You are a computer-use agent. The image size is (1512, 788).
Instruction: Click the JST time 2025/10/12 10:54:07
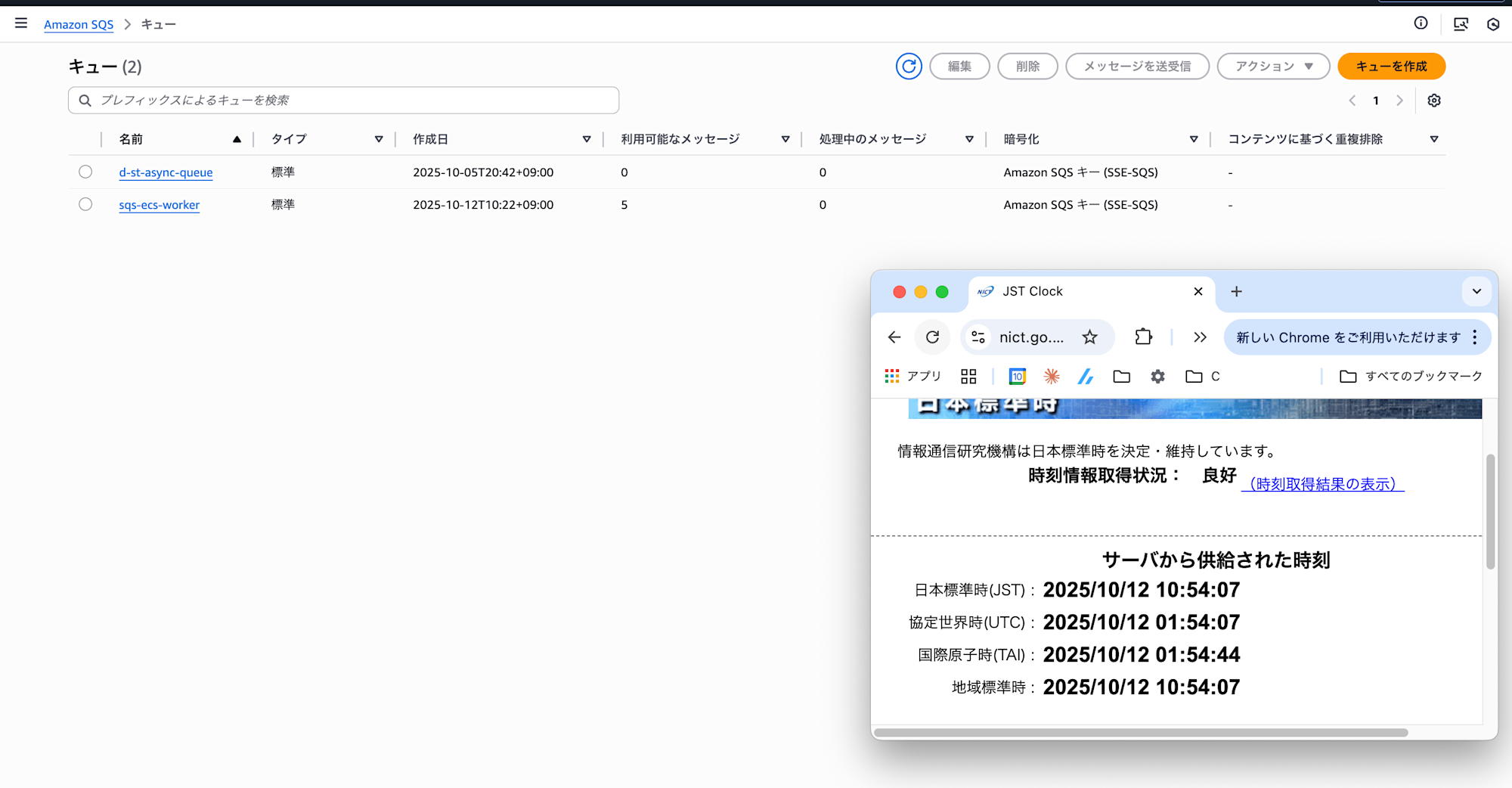1142,590
